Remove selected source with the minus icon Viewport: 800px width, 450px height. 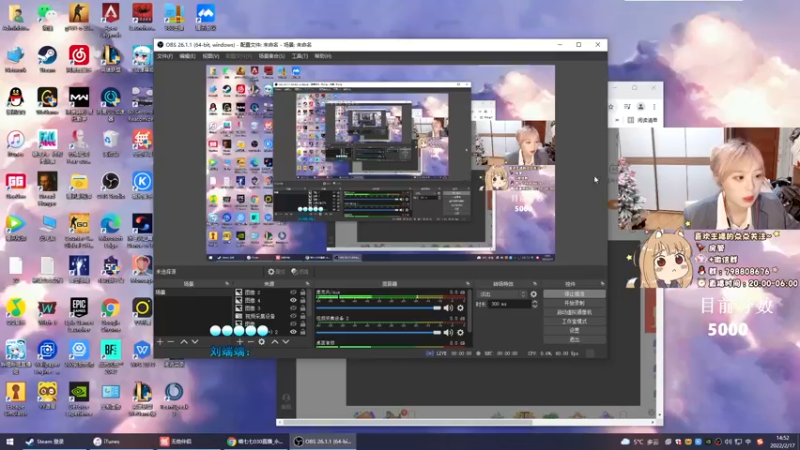click(251, 341)
